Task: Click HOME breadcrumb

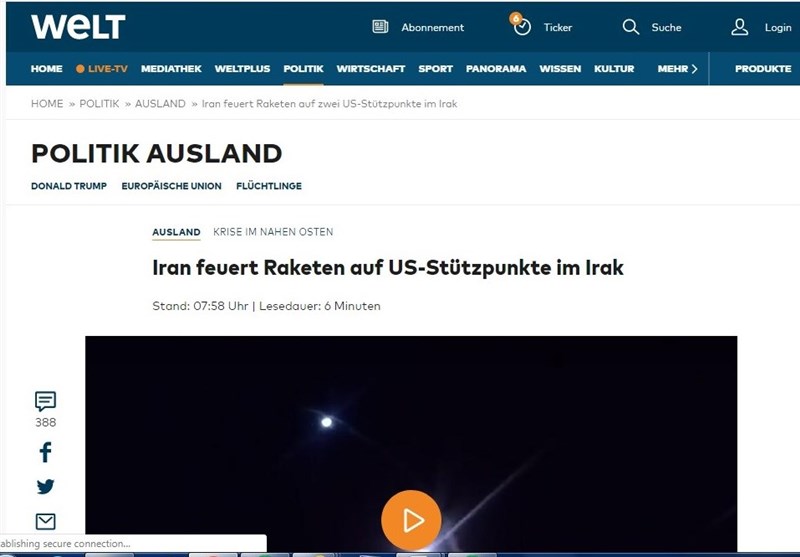Action: click(47, 104)
